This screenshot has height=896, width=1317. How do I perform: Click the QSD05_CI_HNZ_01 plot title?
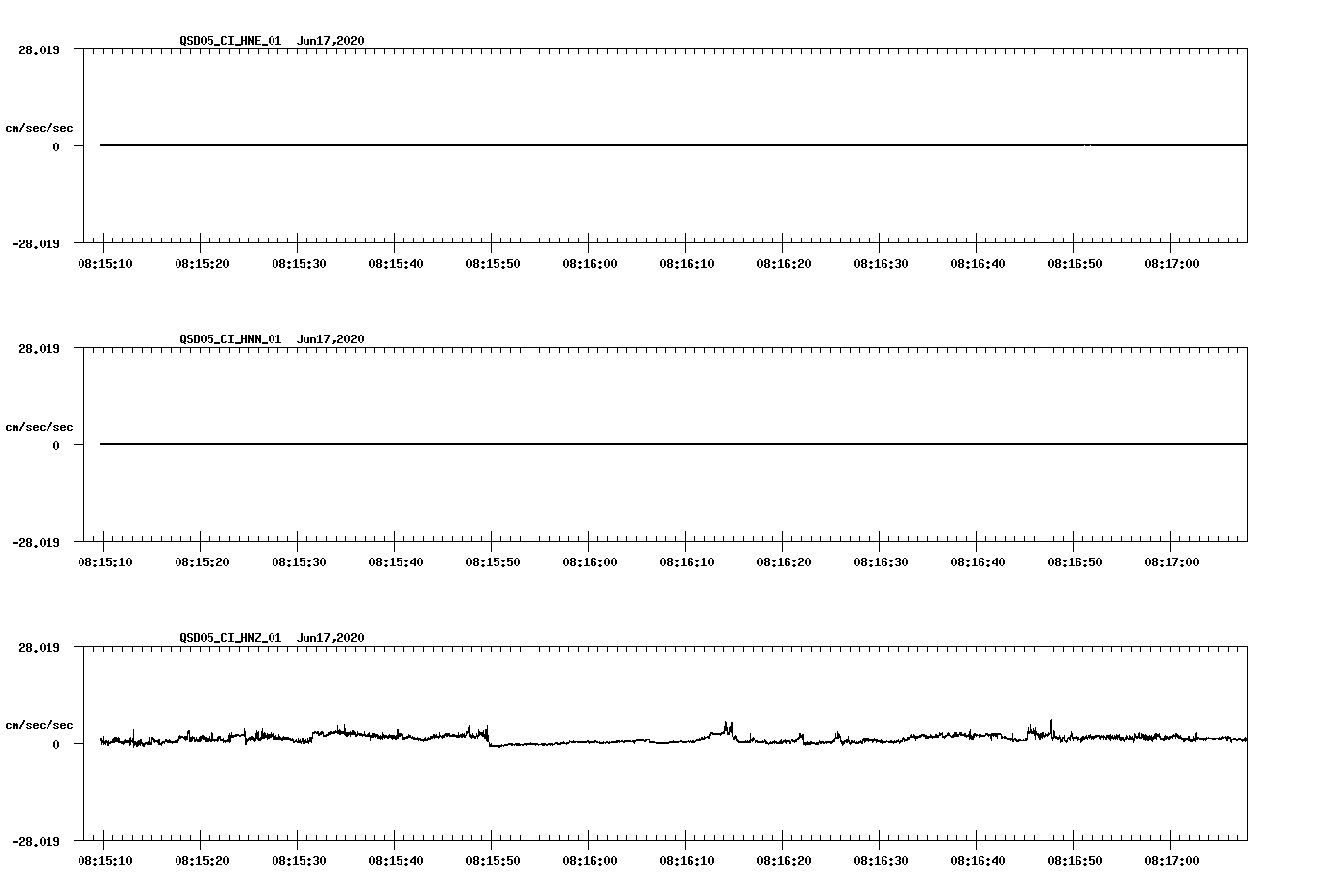(272, 638)
